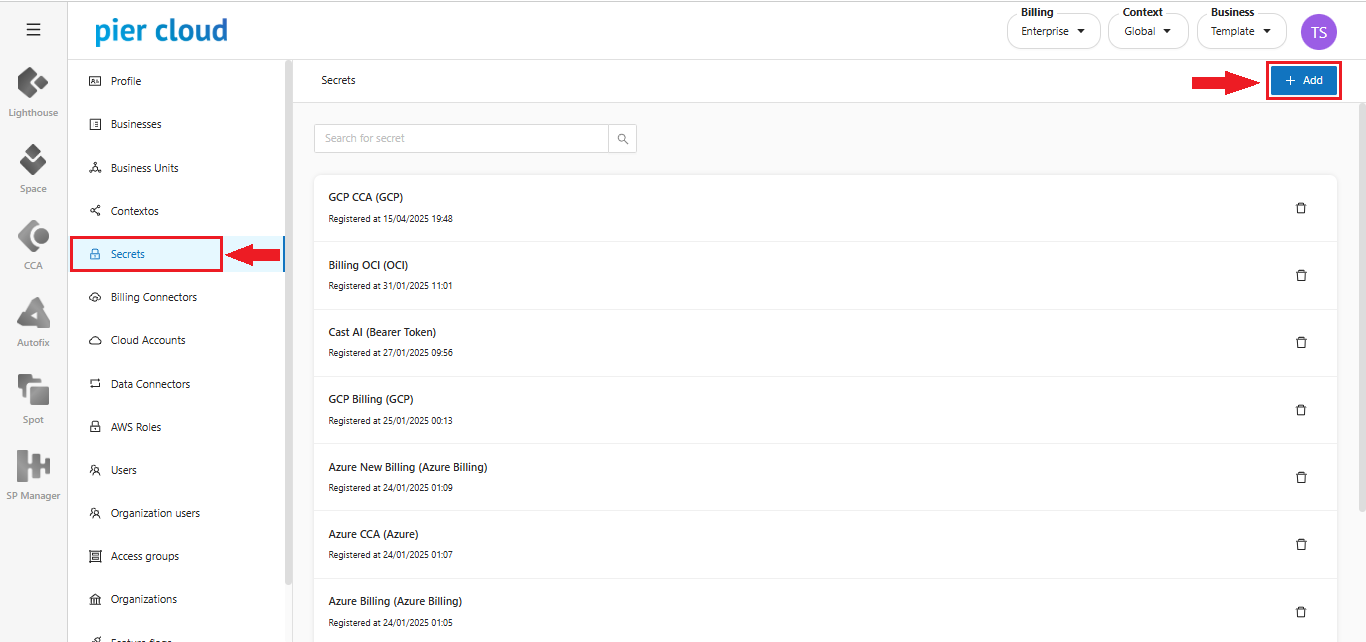Open the Space module icon
Viewport: 1366px width, 642px height.
(33, 159)
